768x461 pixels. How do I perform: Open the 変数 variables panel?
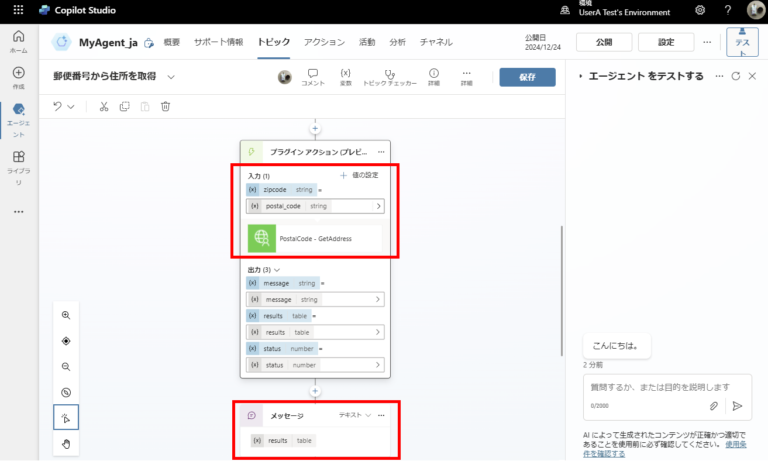(x=345, y=77)
